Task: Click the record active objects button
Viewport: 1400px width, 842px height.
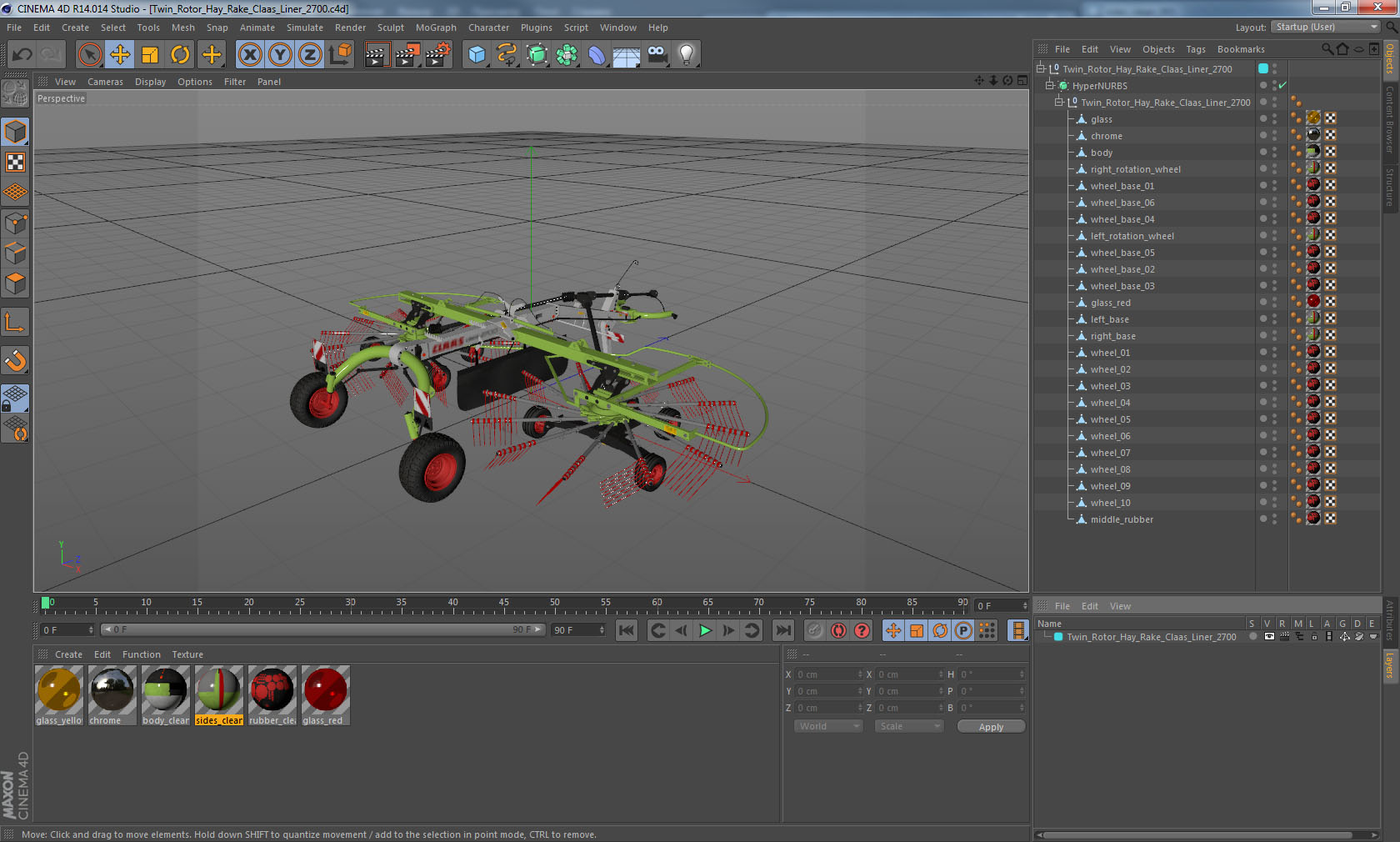Action: pyautogui.click(x=815, y=630)
